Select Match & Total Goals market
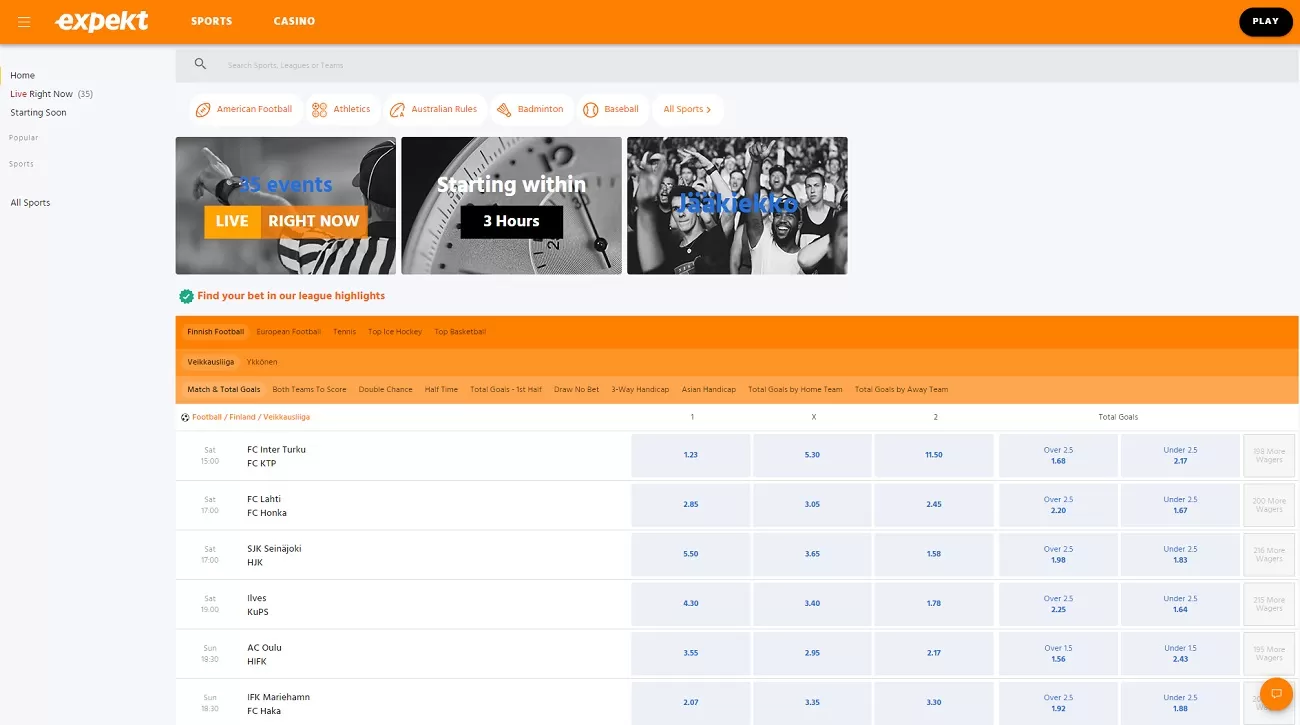The height and width of the screenshot is (725, 1300). point(224,390)
